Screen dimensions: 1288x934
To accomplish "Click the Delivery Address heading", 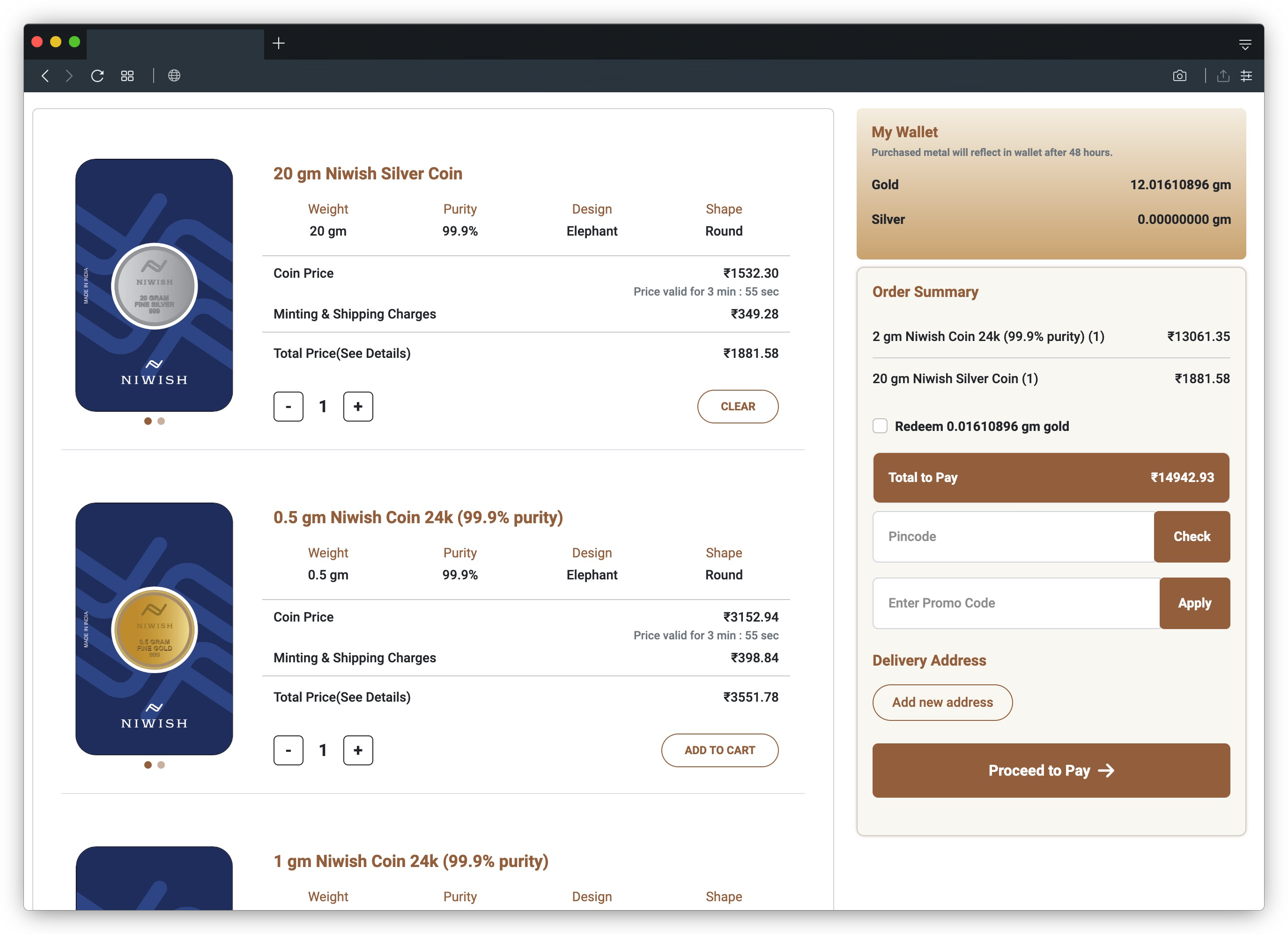I will [x=929, y=660].
